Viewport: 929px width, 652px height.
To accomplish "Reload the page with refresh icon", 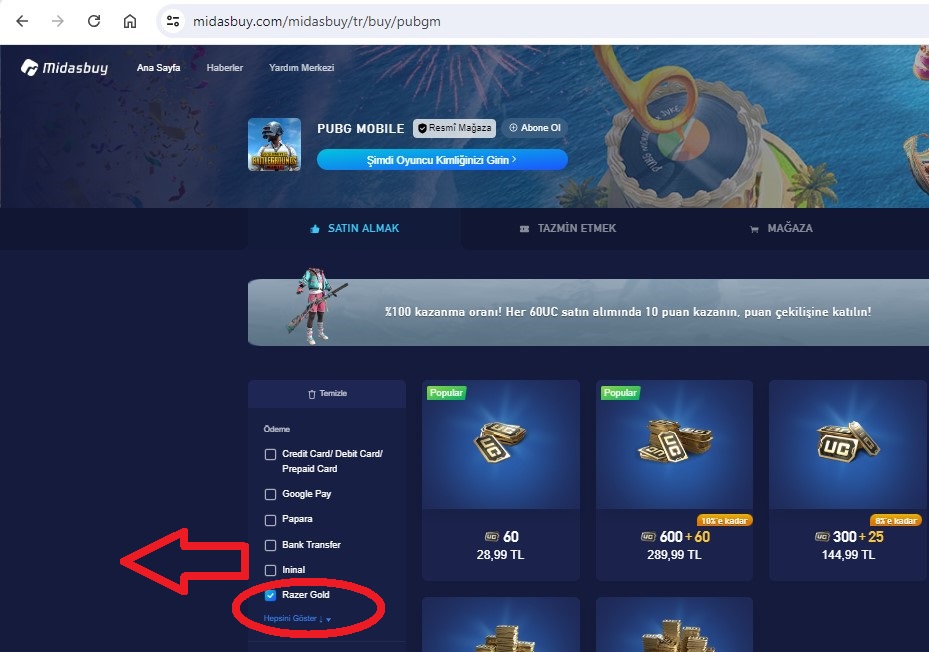I will coord(94,21).
